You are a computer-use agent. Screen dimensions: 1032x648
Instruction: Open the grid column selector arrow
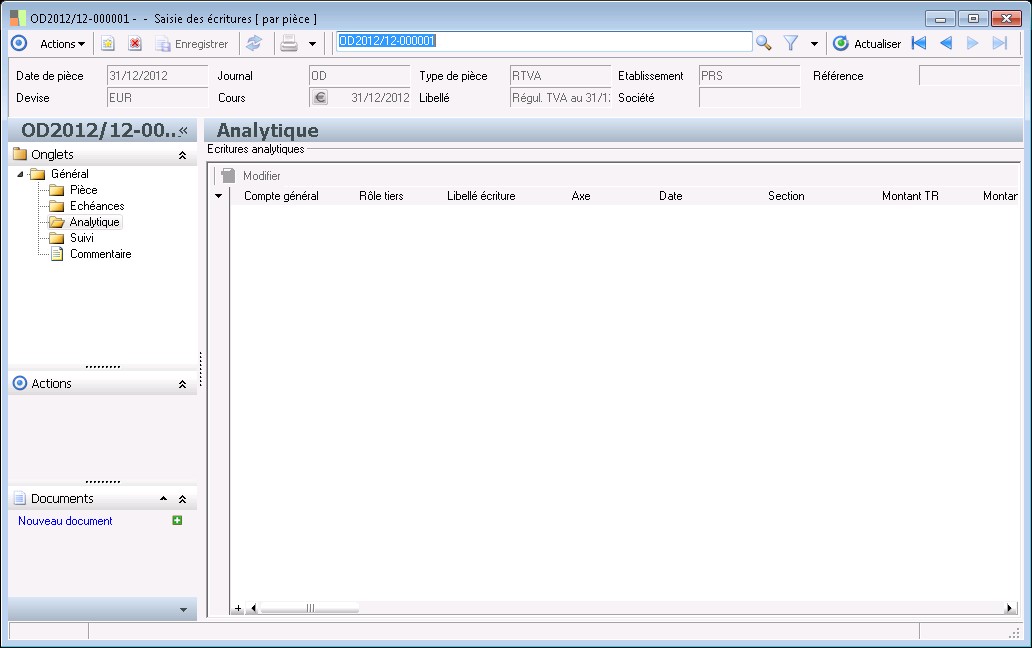(x=219, y=196)
